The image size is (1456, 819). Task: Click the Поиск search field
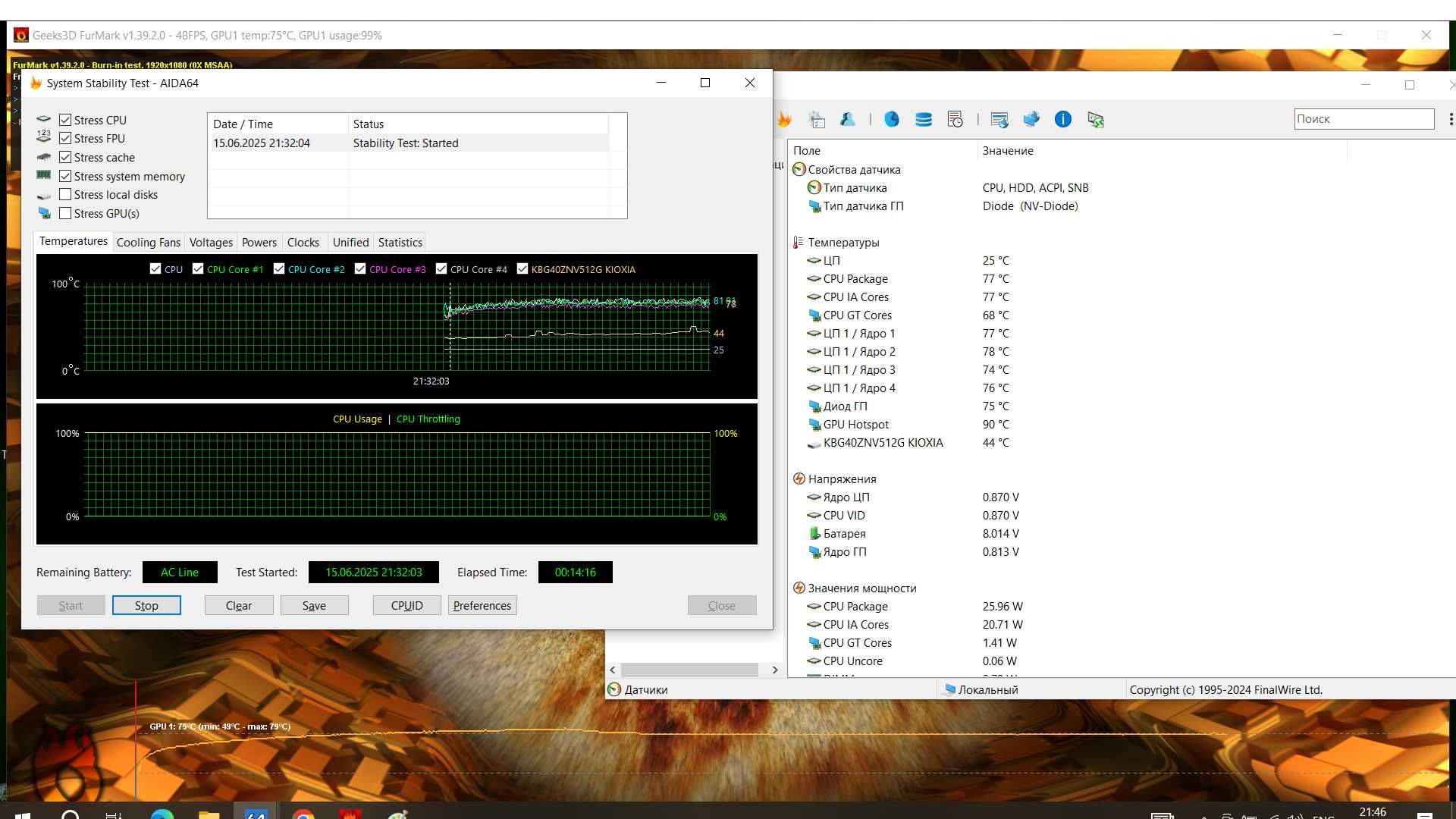[x=1363, y=119]
